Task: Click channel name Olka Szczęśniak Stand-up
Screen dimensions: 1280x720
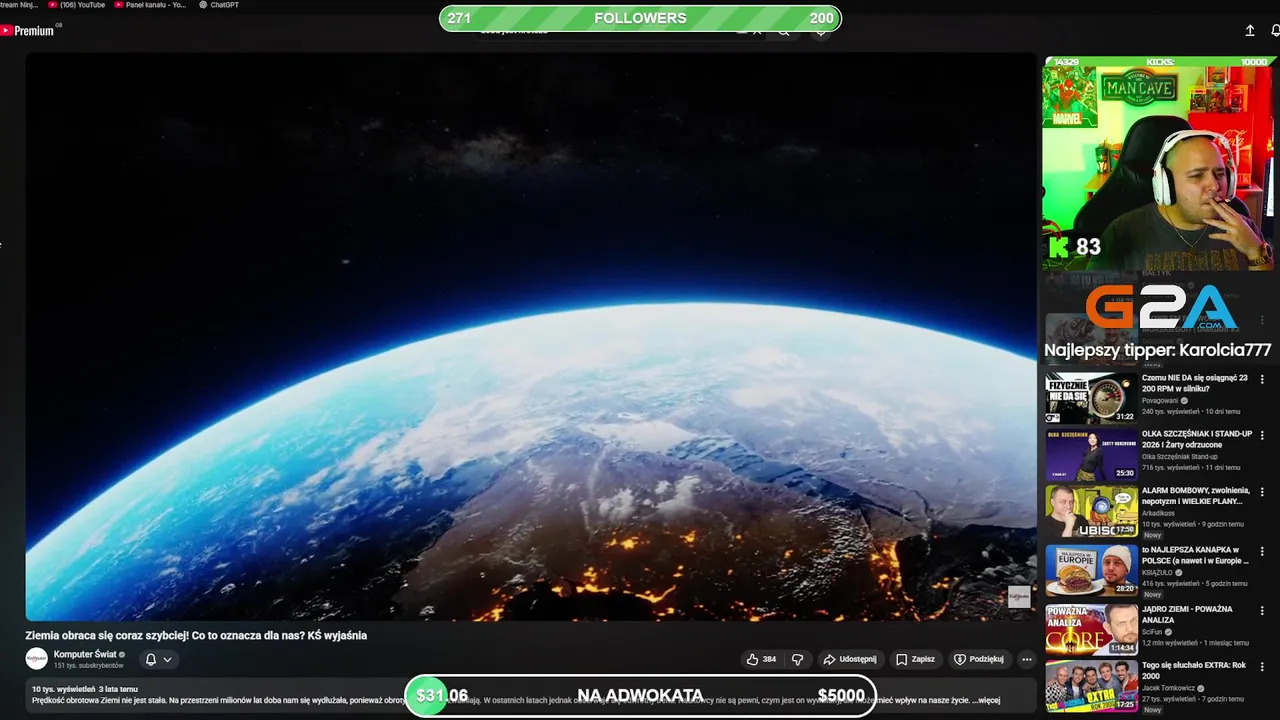Action: pos(1180,457)
